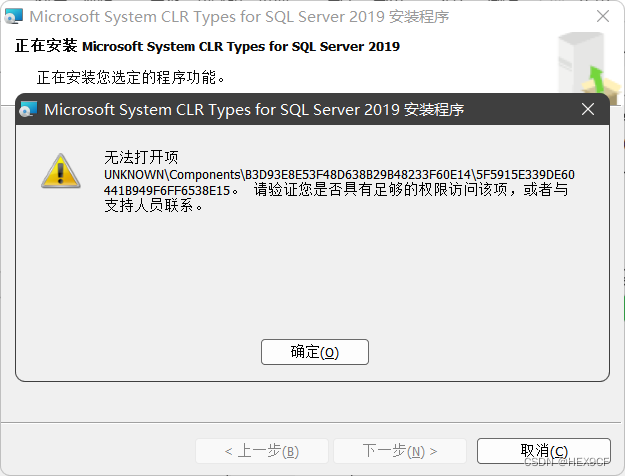625x476 pixels.
Task: Confirm error dialog with 确定(O) button
Action: pos(314,352)
